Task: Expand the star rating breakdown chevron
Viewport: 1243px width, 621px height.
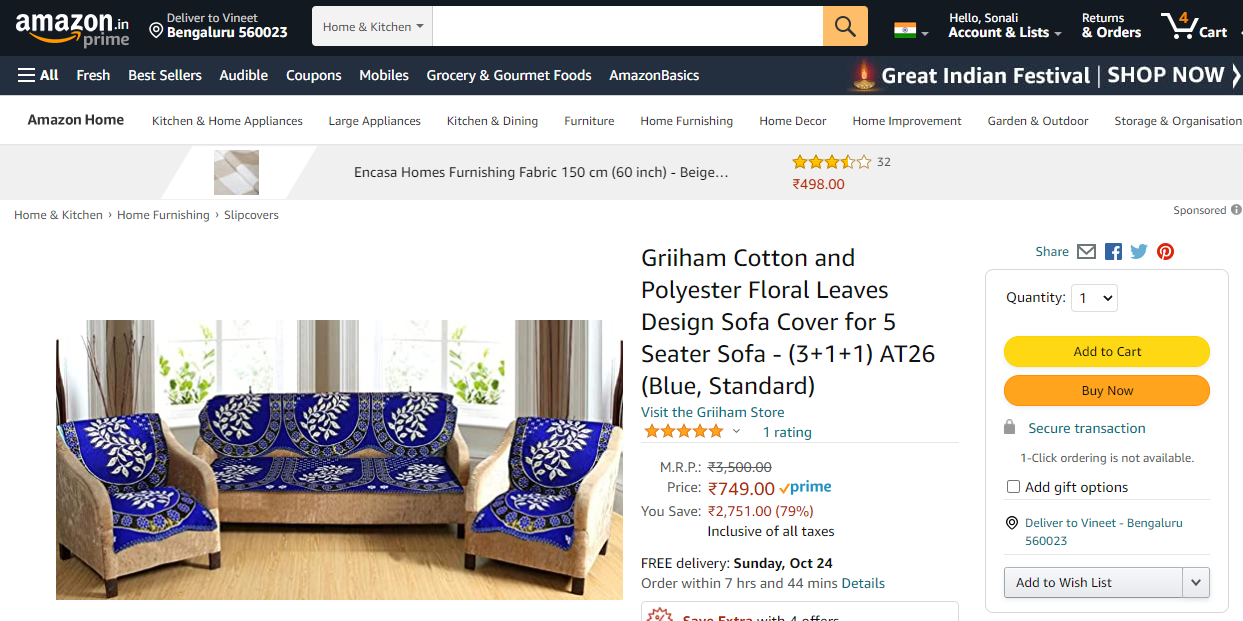Action: (737, 432)
